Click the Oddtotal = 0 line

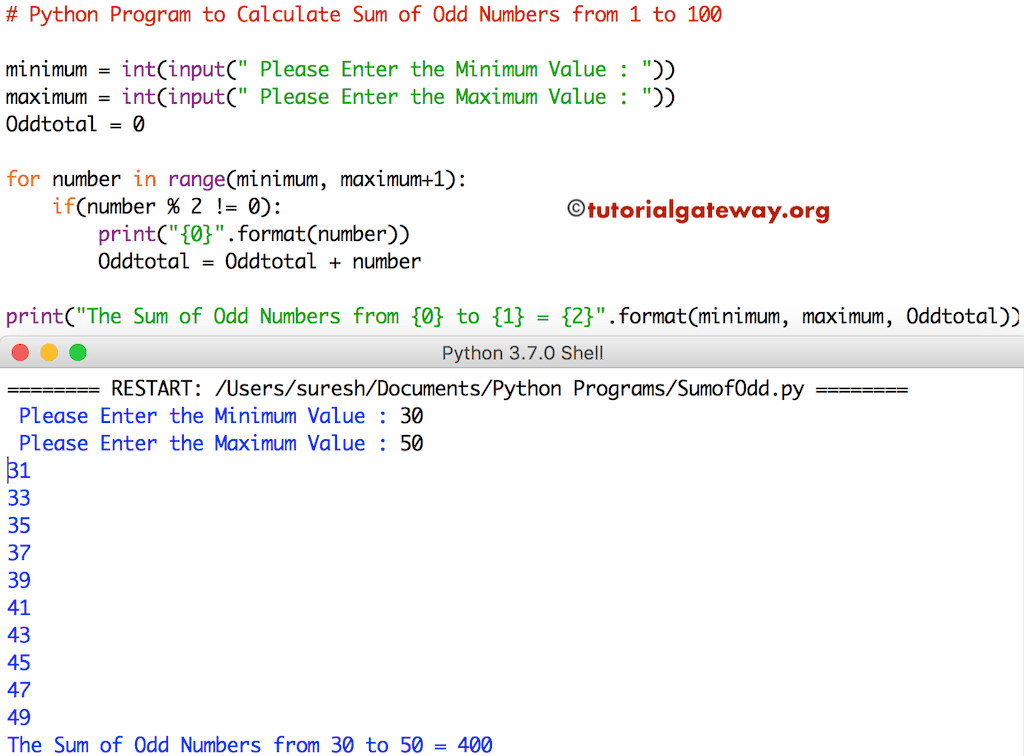pos(75,124)
